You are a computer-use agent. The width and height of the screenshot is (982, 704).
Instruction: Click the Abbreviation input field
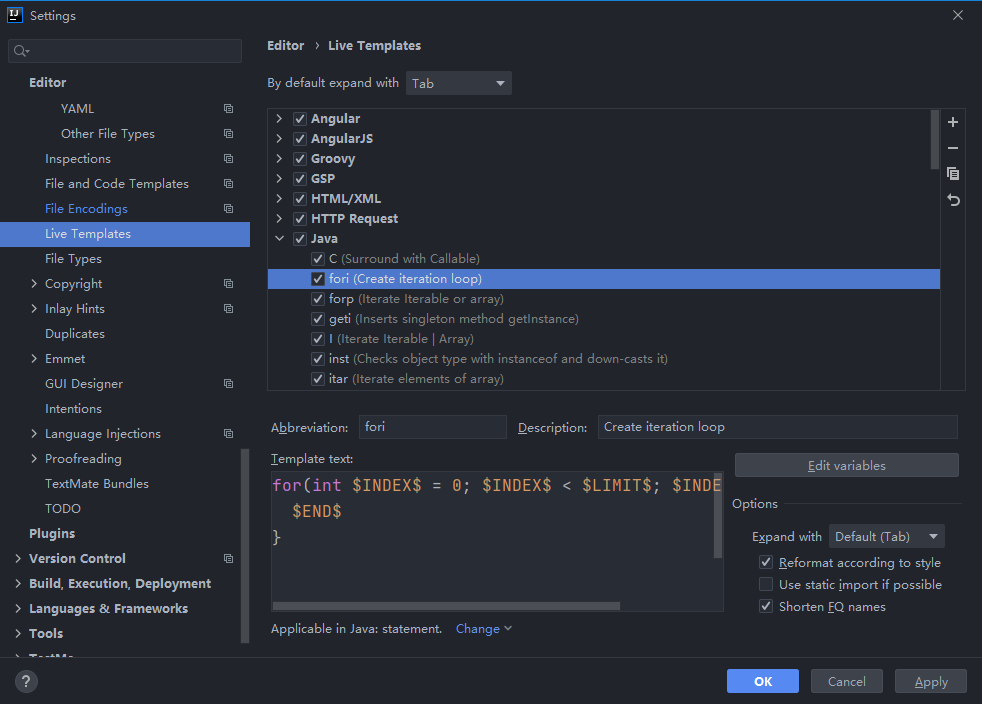[x=432, y=427]
